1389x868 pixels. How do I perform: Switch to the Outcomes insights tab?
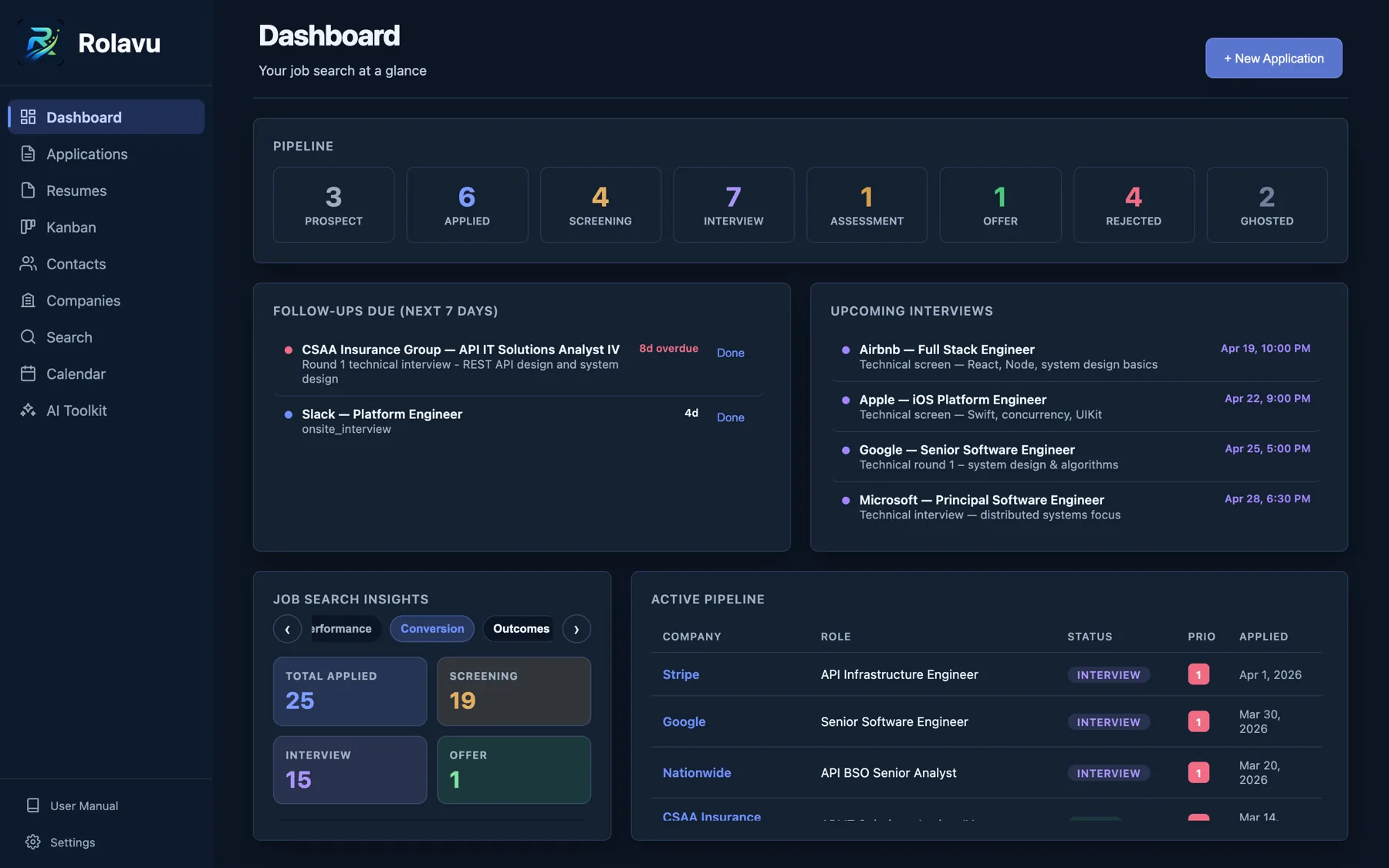(x=521, y=629)
